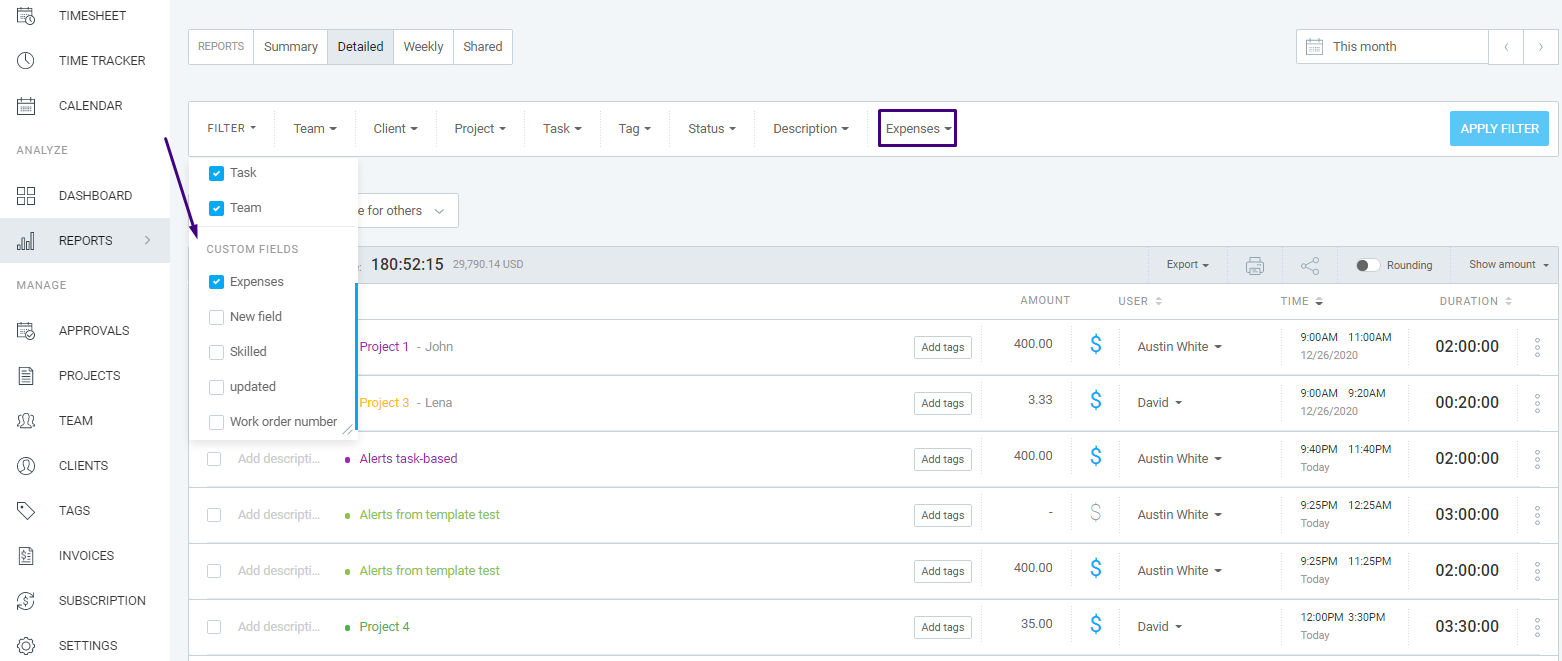
Task: Open the Show amount dropdown
Action: pyautogui.click(x=1508, y=265)
